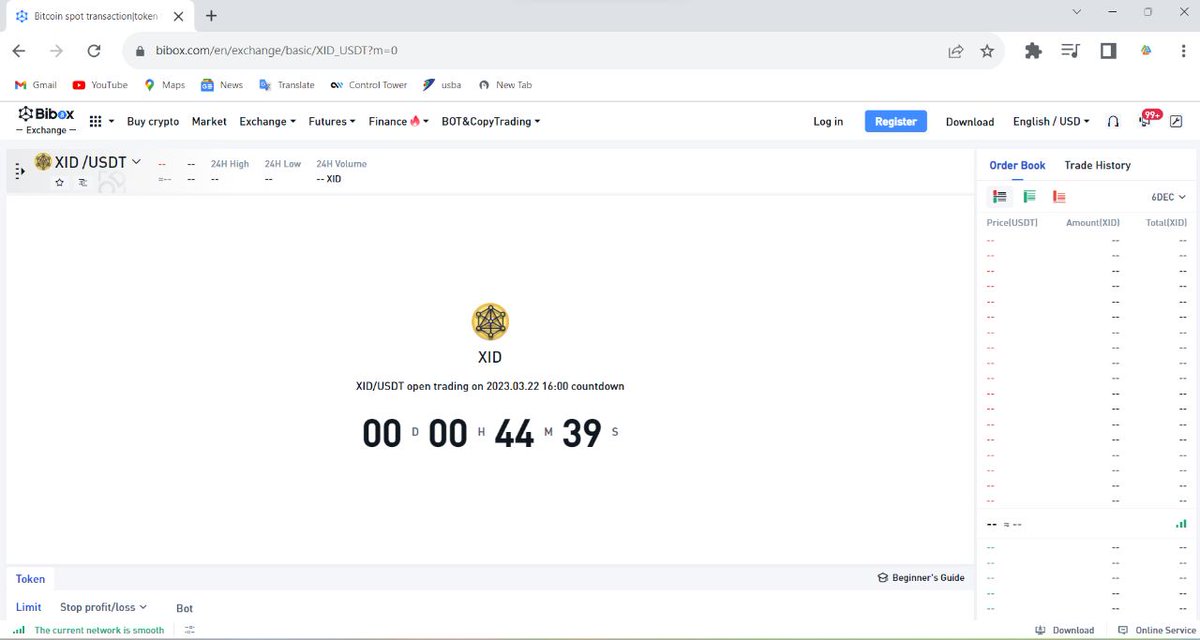The image size is (1200, 640).
Task: Toggle the market list sidebar arrow icon
Action: [x=20, y=172]
